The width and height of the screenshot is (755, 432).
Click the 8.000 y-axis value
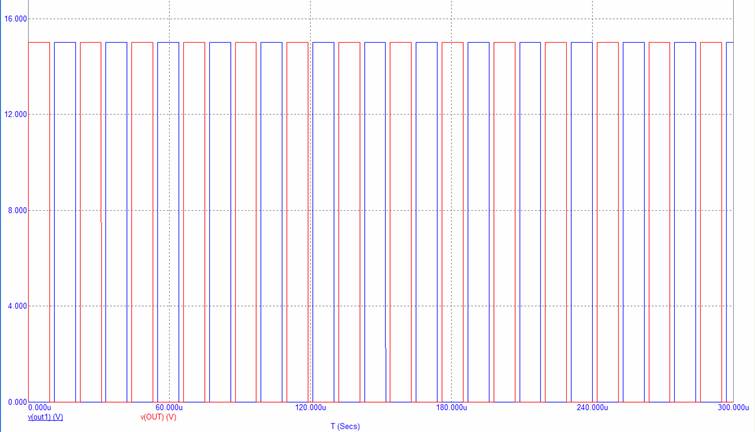18,210
